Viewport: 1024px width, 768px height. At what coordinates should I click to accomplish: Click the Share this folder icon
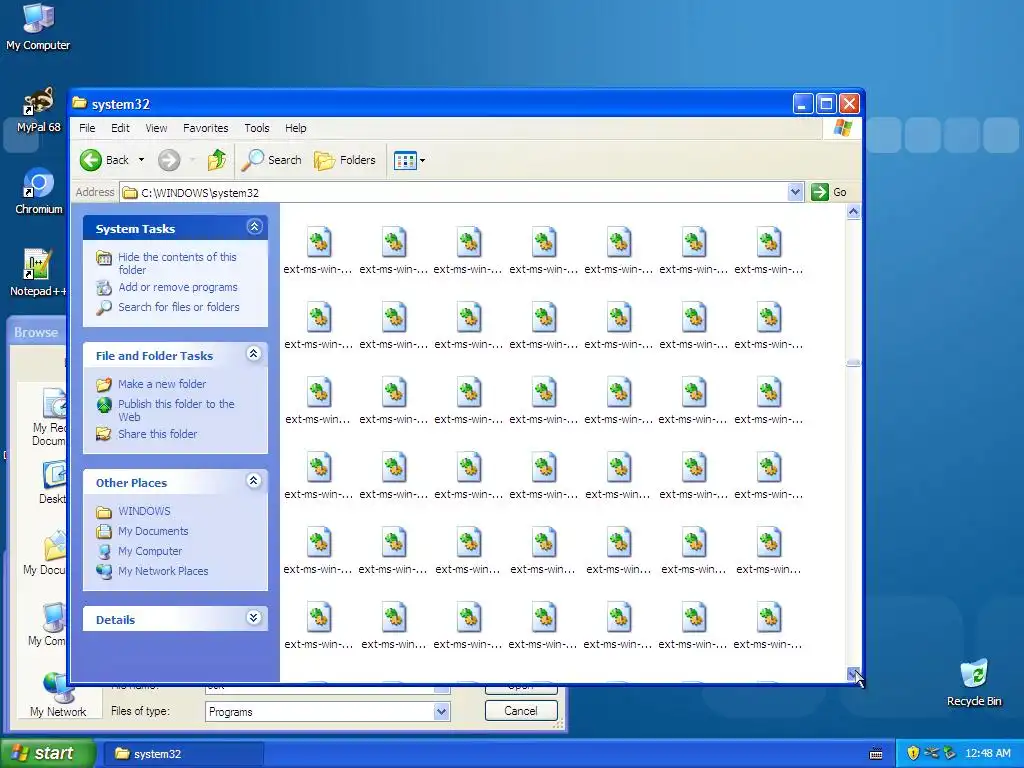click(104, 434)
